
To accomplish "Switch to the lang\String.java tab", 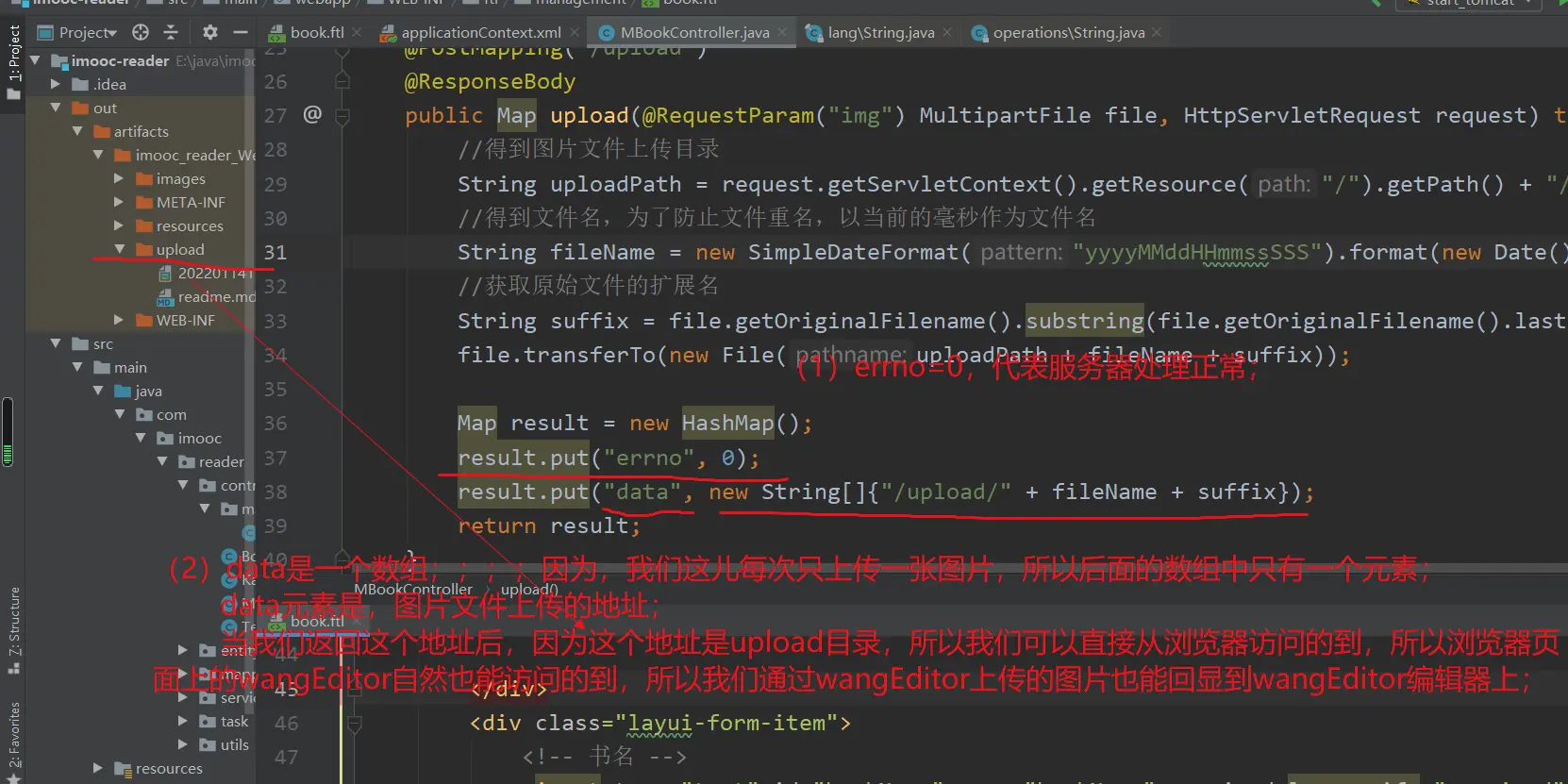I will pyautogui.click(x=879, y=32).
